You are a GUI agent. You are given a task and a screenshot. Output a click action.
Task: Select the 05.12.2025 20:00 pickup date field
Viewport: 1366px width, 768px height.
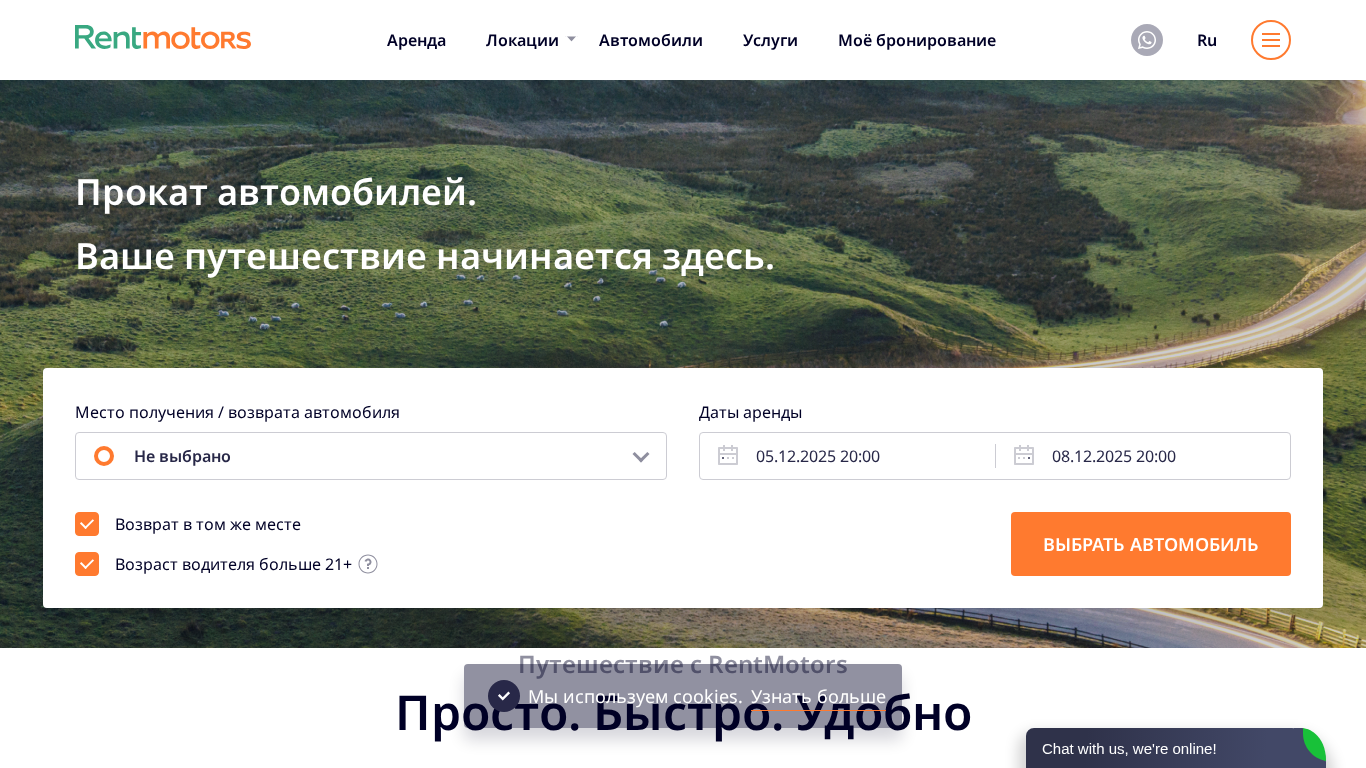pyautogui.click(x=847, y=456)
